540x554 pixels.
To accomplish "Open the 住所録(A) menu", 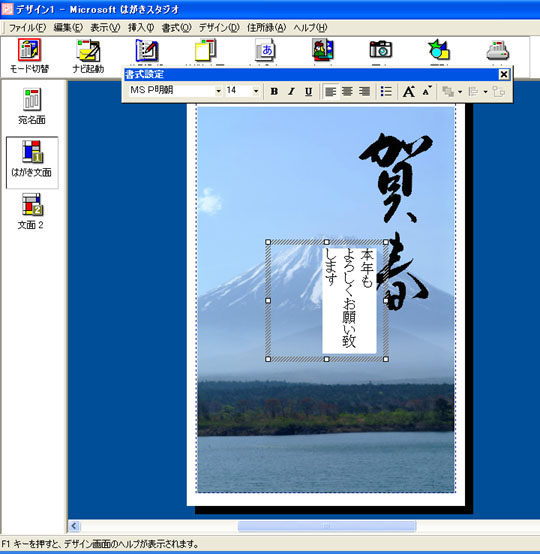I will (266, 28).
